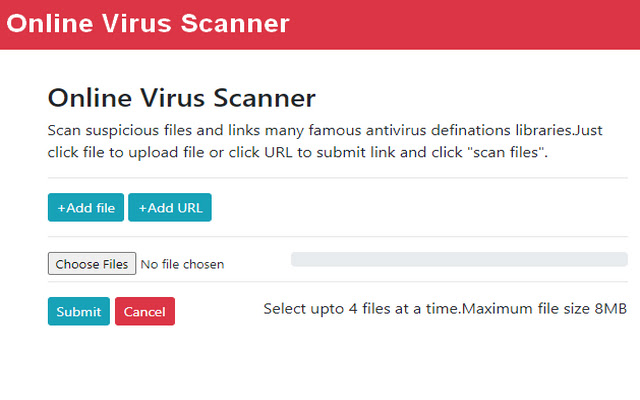Click the black Online Virus Scanner heading
640x400 pixels.
click(x=181, y=98)
